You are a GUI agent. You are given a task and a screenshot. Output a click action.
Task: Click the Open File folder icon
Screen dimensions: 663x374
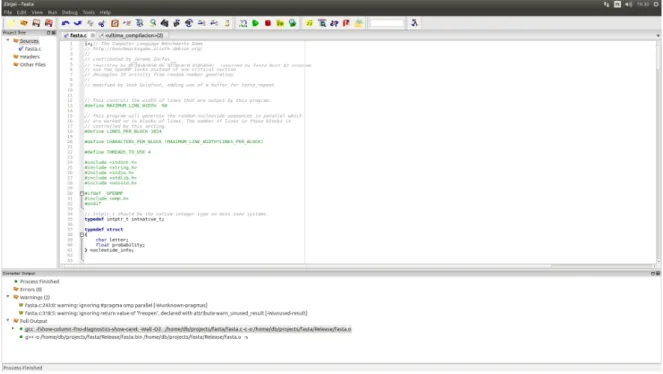(x=24, y=23)
